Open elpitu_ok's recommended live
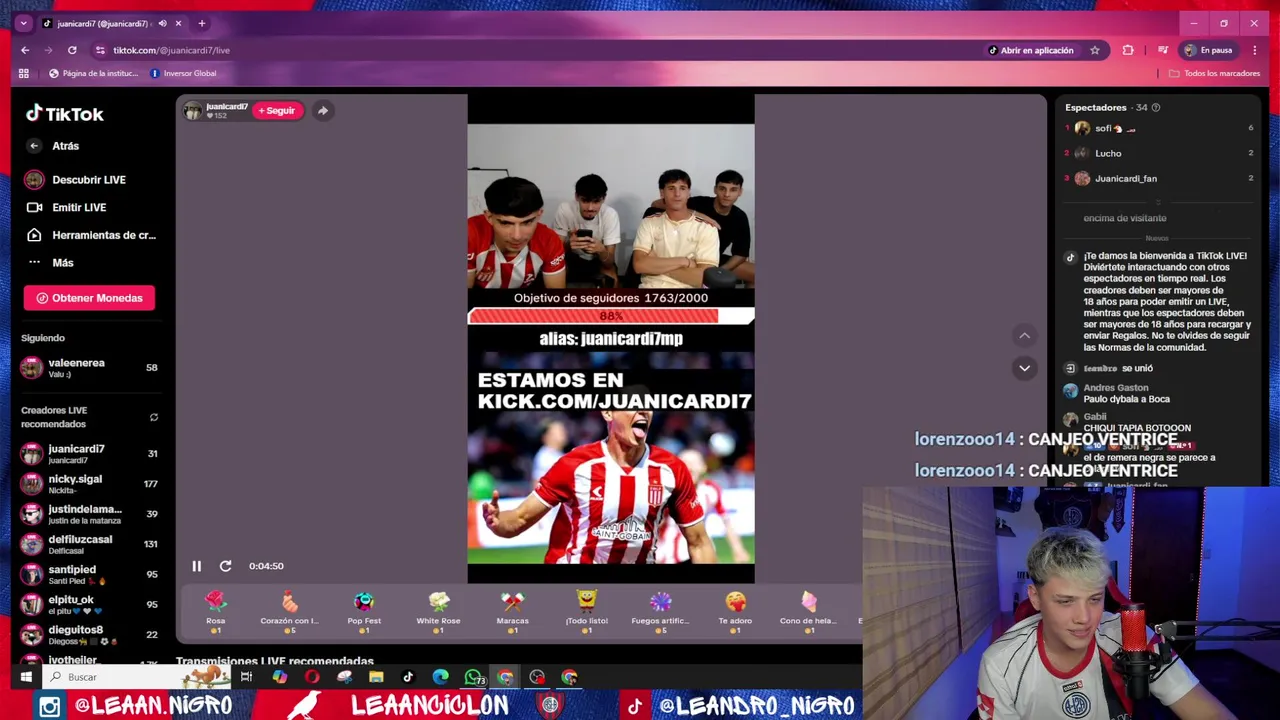The height and width of the screenshot is (720, 1280). point(89,604)
